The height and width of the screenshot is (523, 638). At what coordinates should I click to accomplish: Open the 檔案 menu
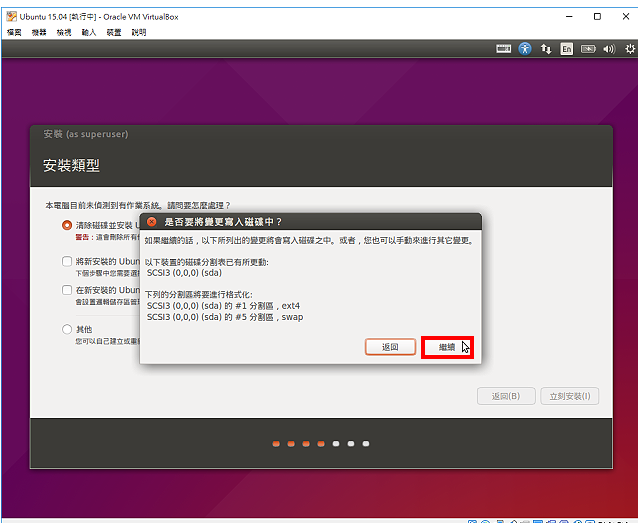14,33
